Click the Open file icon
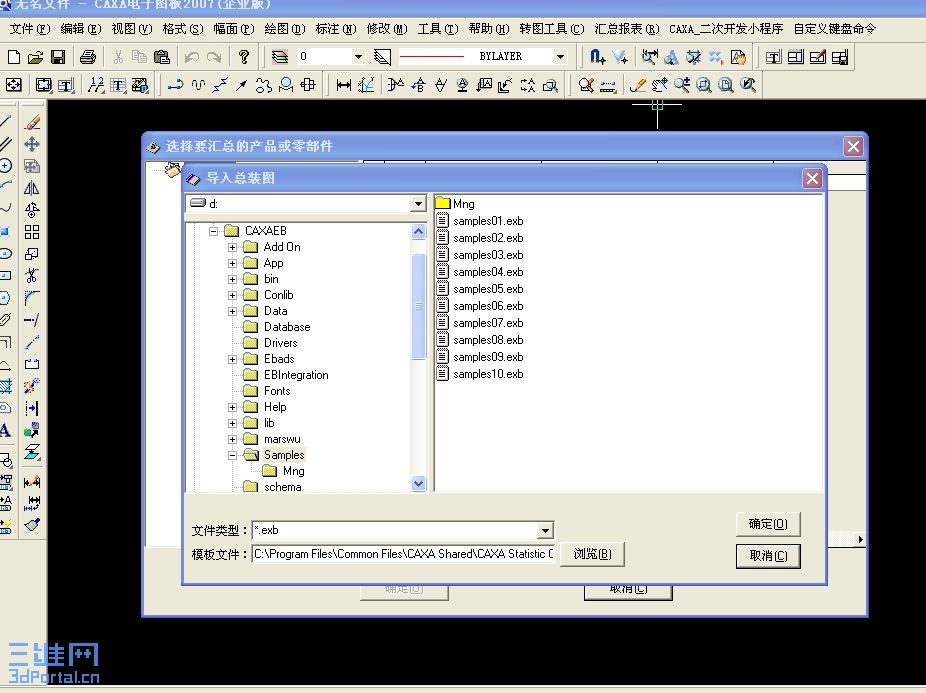This screenshot has height=693, width=926. click(x=35, y=57)
